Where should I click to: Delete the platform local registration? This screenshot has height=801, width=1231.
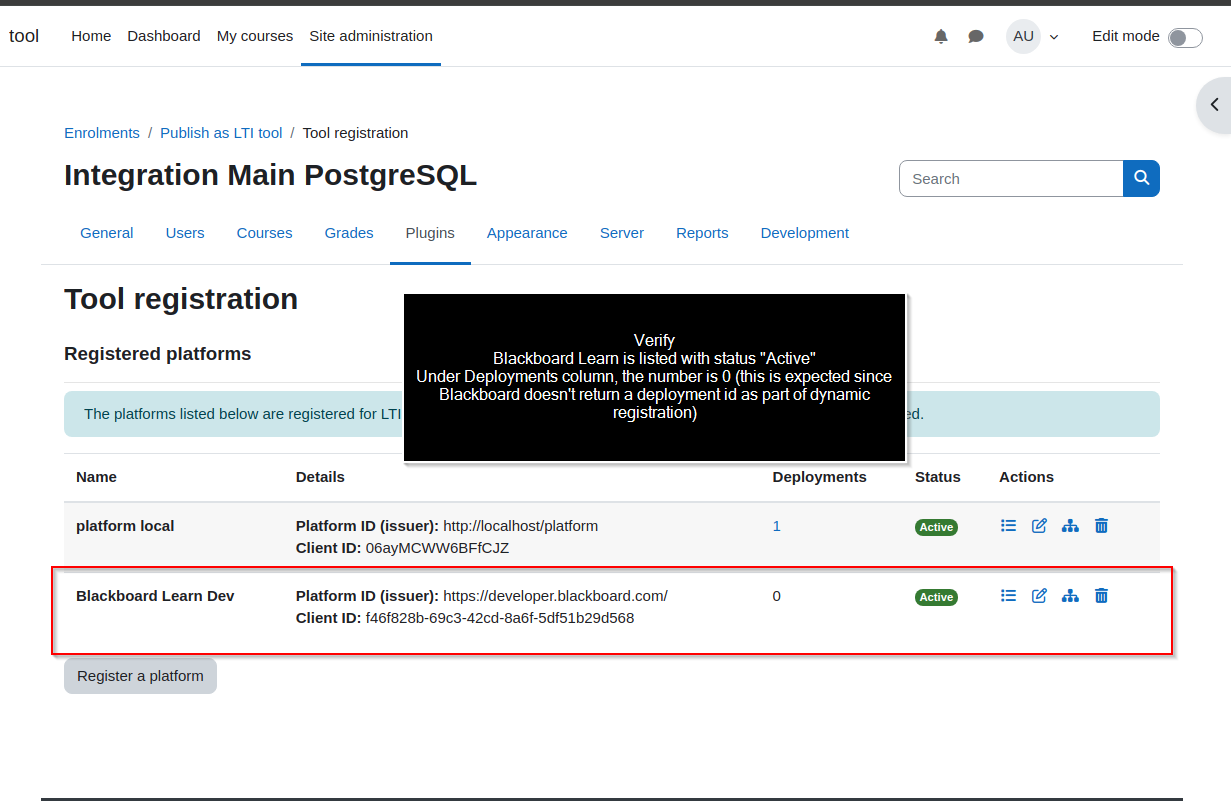click(1101, 526)
